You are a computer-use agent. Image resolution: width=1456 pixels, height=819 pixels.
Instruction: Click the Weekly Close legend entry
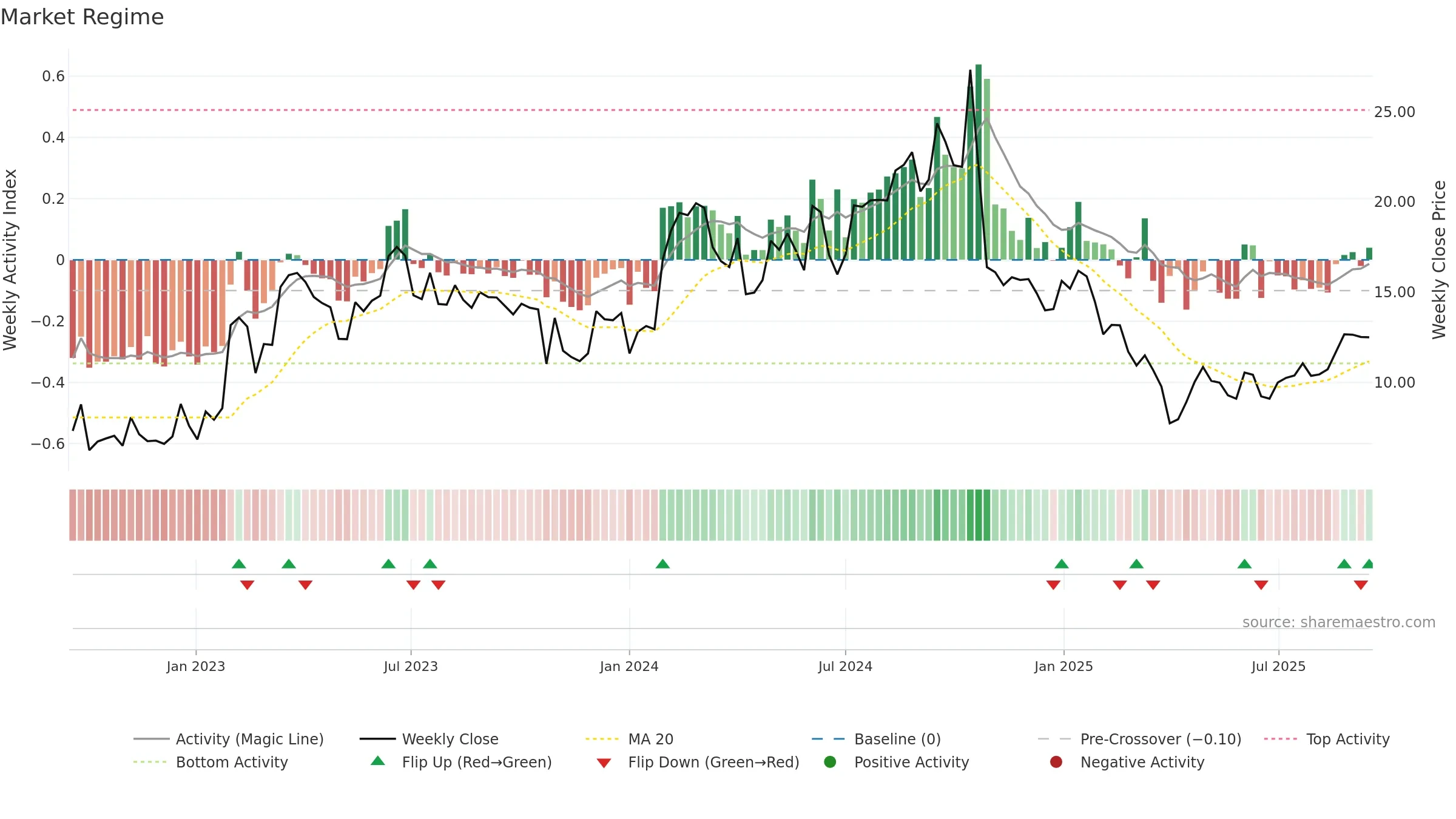point(429,739)
